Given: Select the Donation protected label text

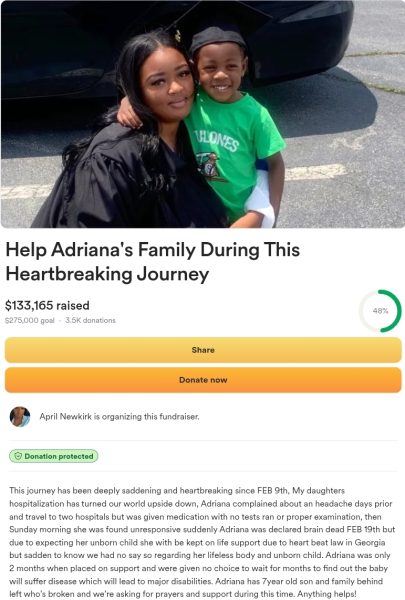Looking at the screenshot, I should tap(59, 456).
